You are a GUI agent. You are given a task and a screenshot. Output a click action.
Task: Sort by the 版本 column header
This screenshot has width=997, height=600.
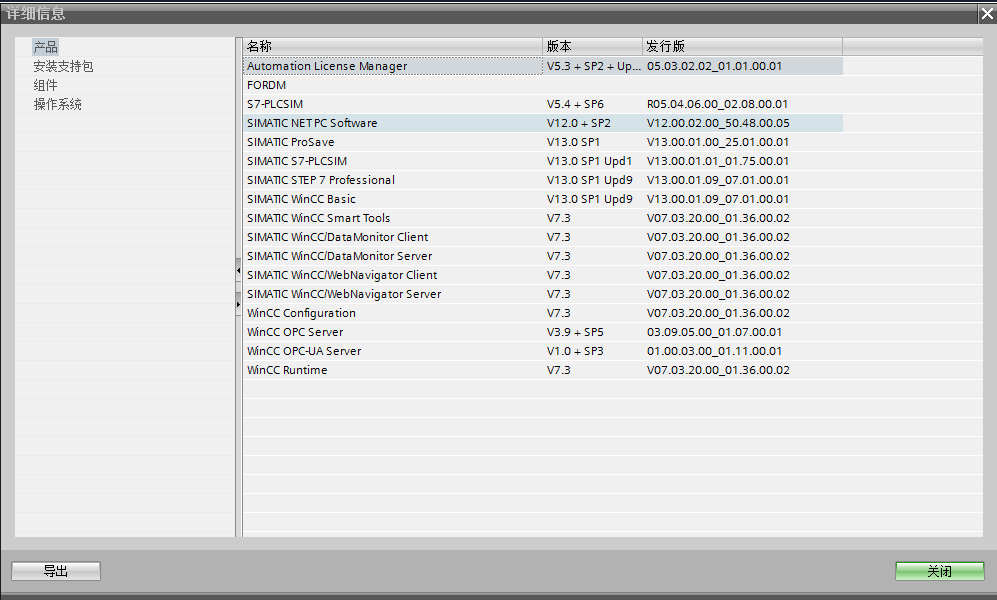pyautogui.click(x=592, y=46)
